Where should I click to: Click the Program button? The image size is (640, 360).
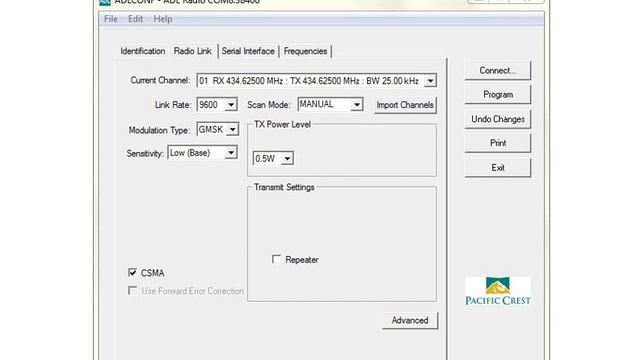498,95
